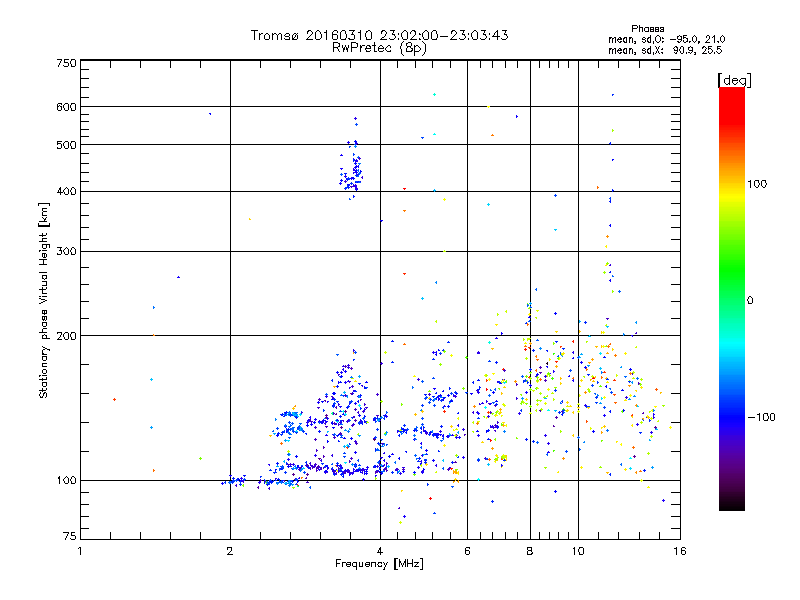Click the colorbar tick label '100'

click(757, 184)
